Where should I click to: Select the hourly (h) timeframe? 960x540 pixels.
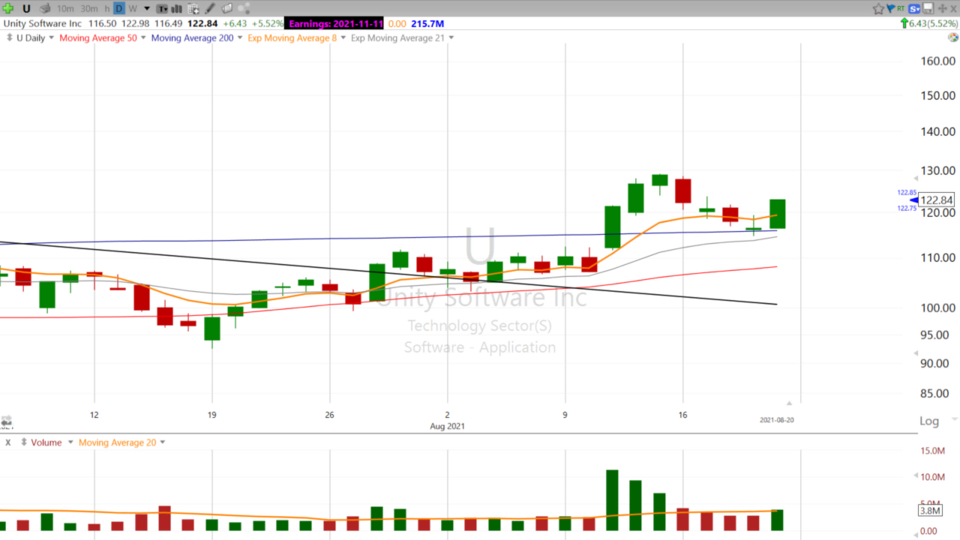click(x=107, y=9)
